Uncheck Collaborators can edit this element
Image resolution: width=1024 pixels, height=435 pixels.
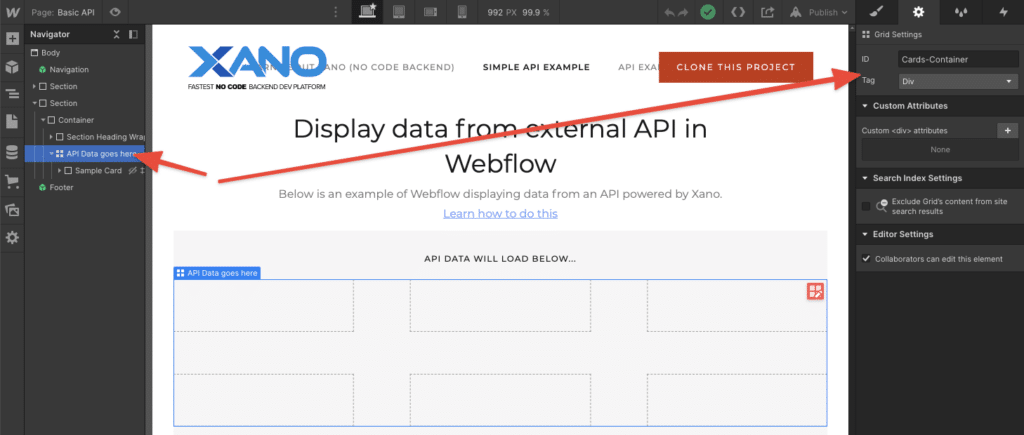866,259
